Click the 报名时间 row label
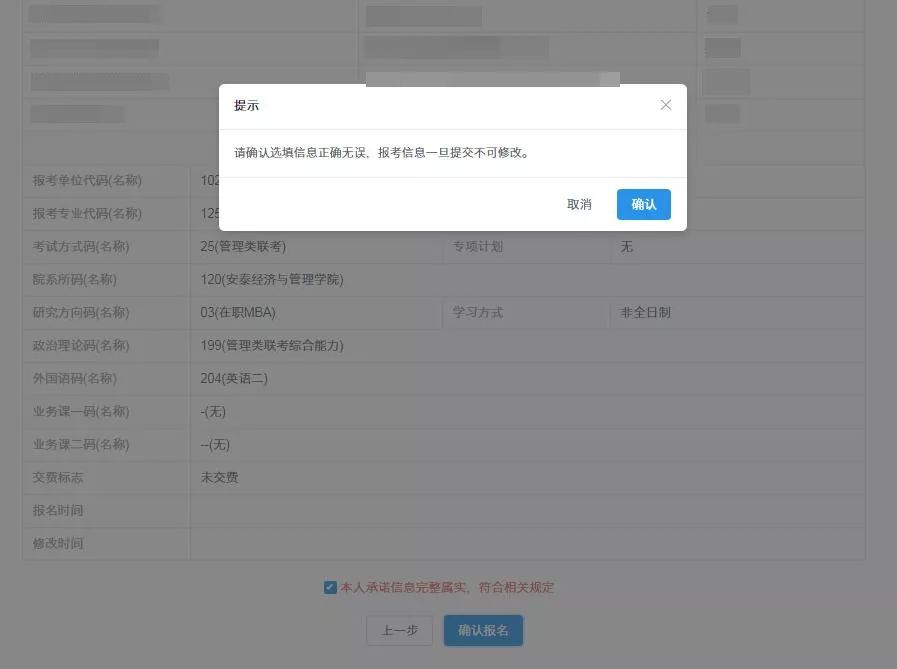The image size is (897, 669). point(58,511)
